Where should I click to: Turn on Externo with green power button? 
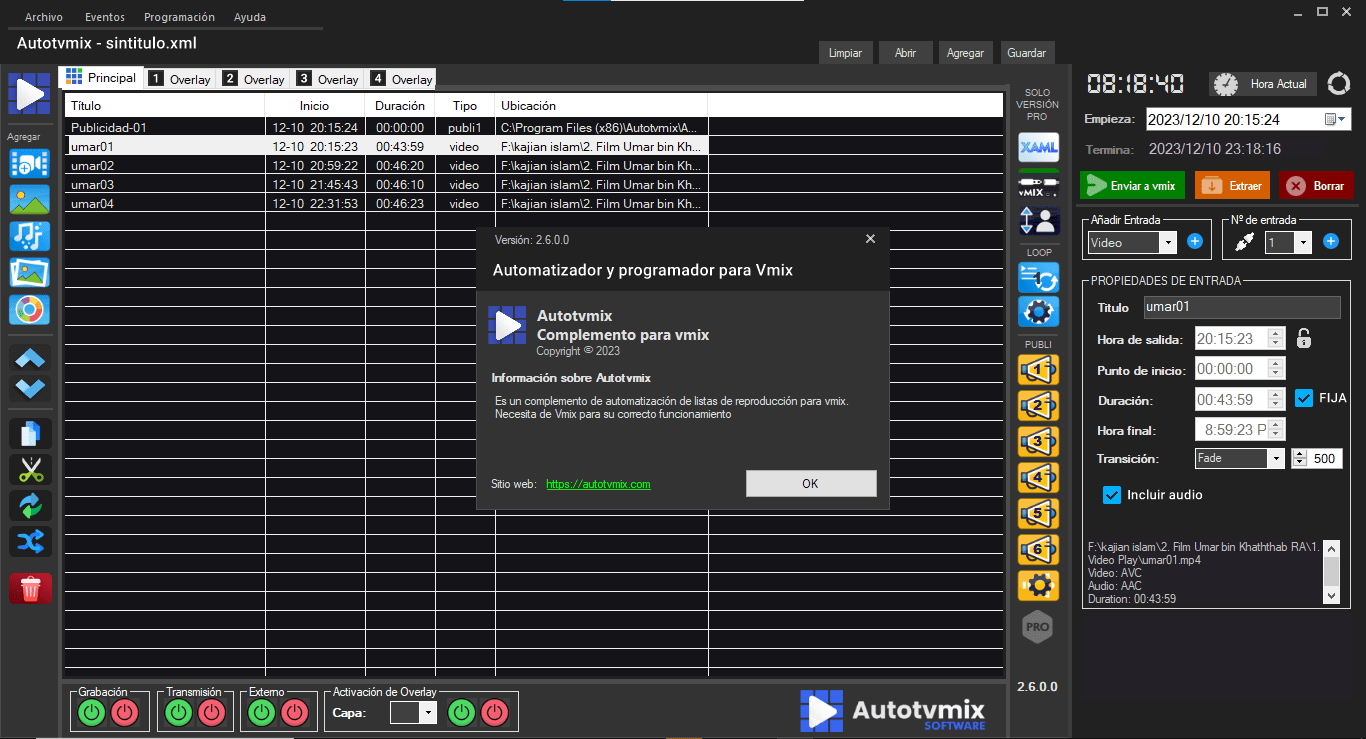pyautogui.click(x=262, y=713)
